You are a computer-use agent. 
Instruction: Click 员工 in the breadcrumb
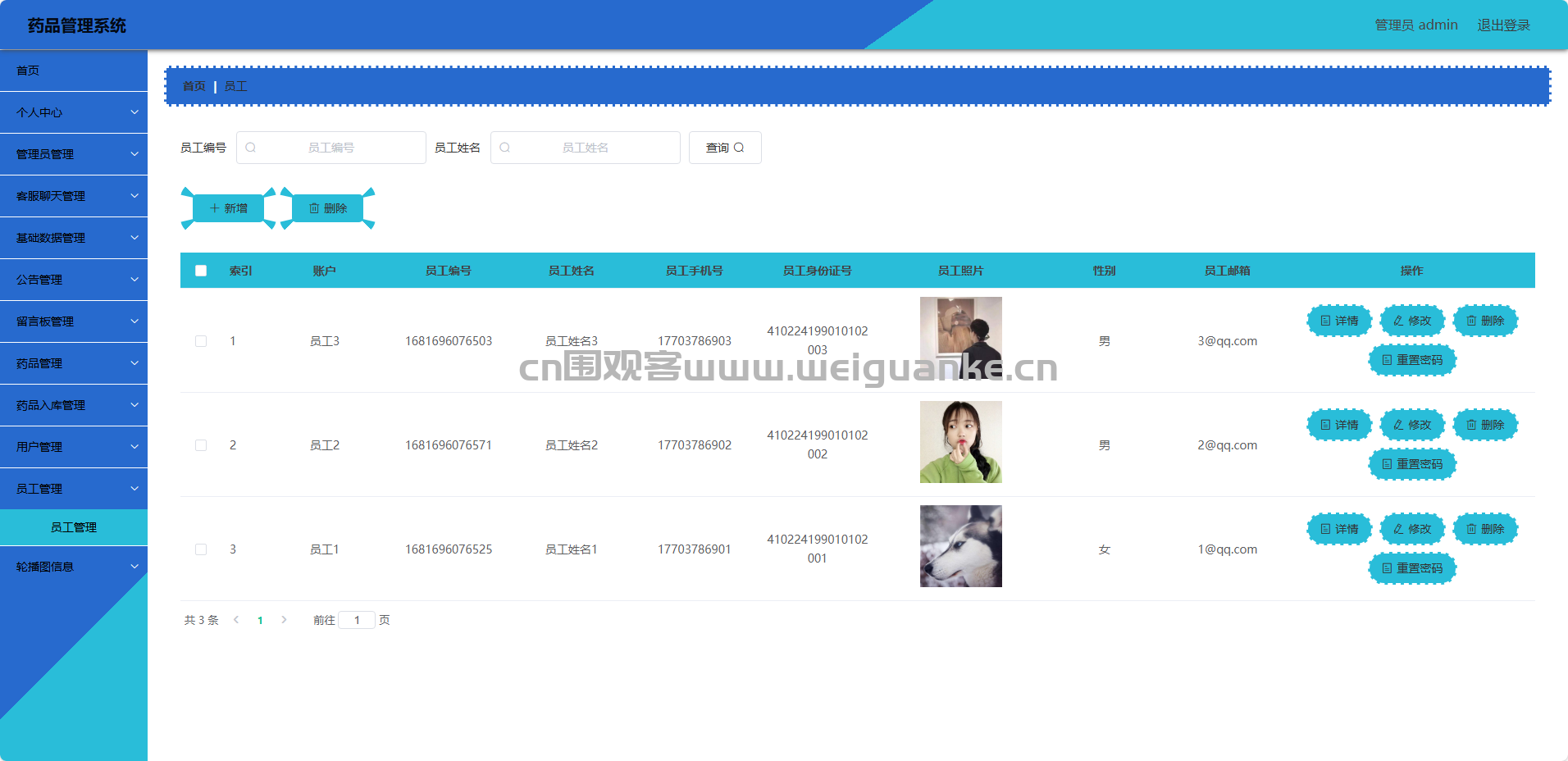[x=236, y=86]
